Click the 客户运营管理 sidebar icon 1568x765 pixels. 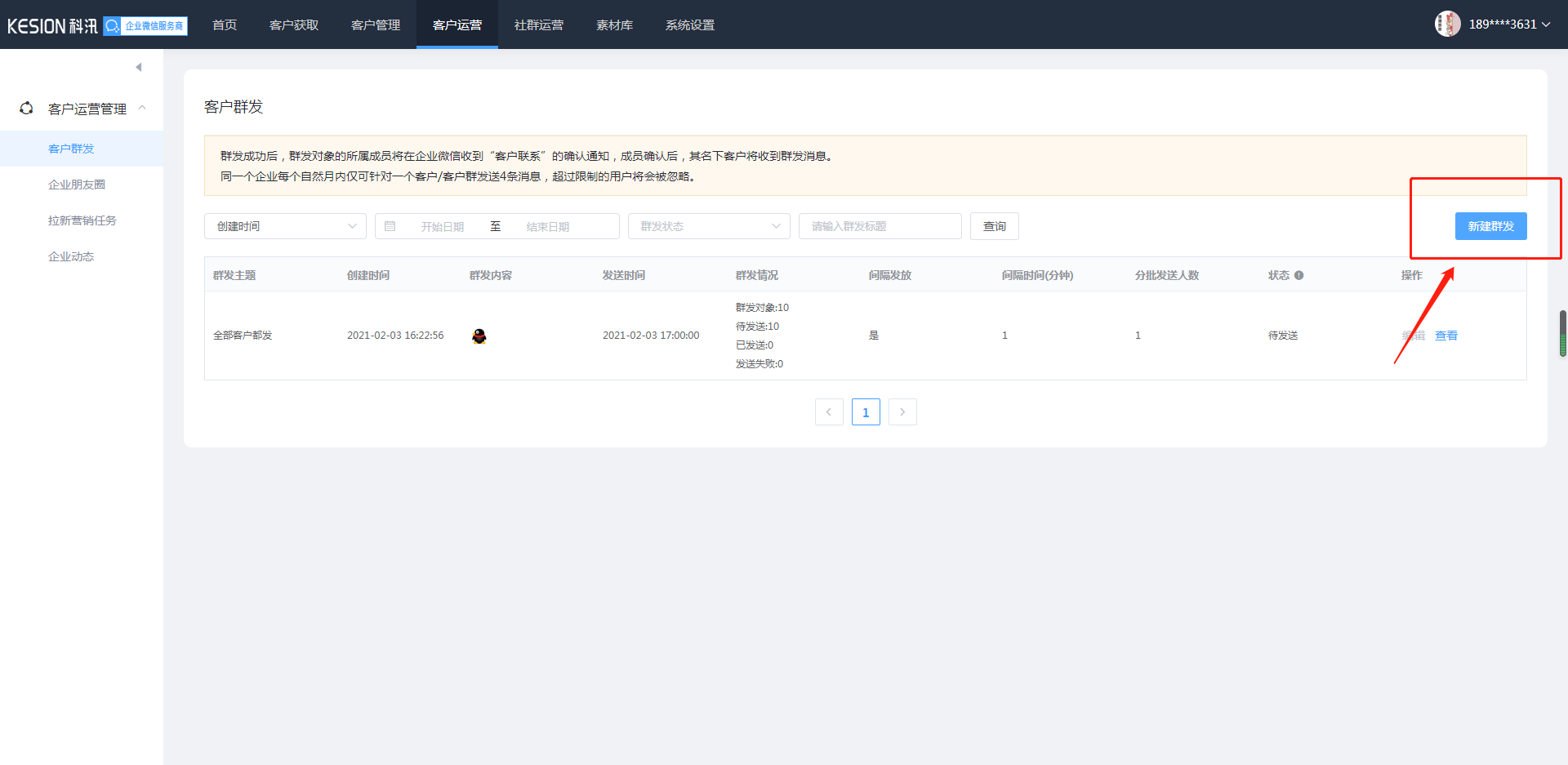[27, 109]
